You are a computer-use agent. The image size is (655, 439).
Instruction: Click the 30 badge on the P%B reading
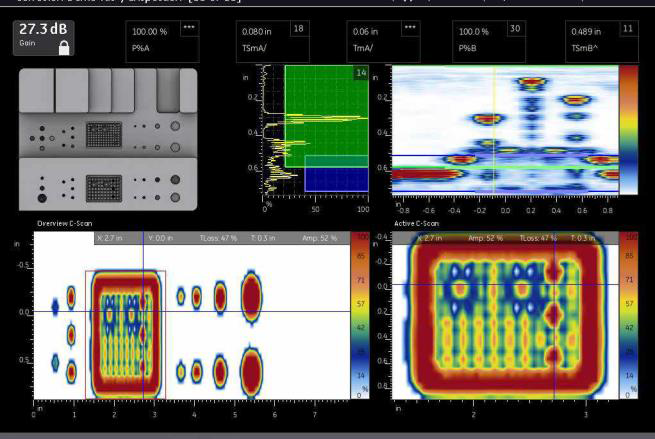click(515, 28)
